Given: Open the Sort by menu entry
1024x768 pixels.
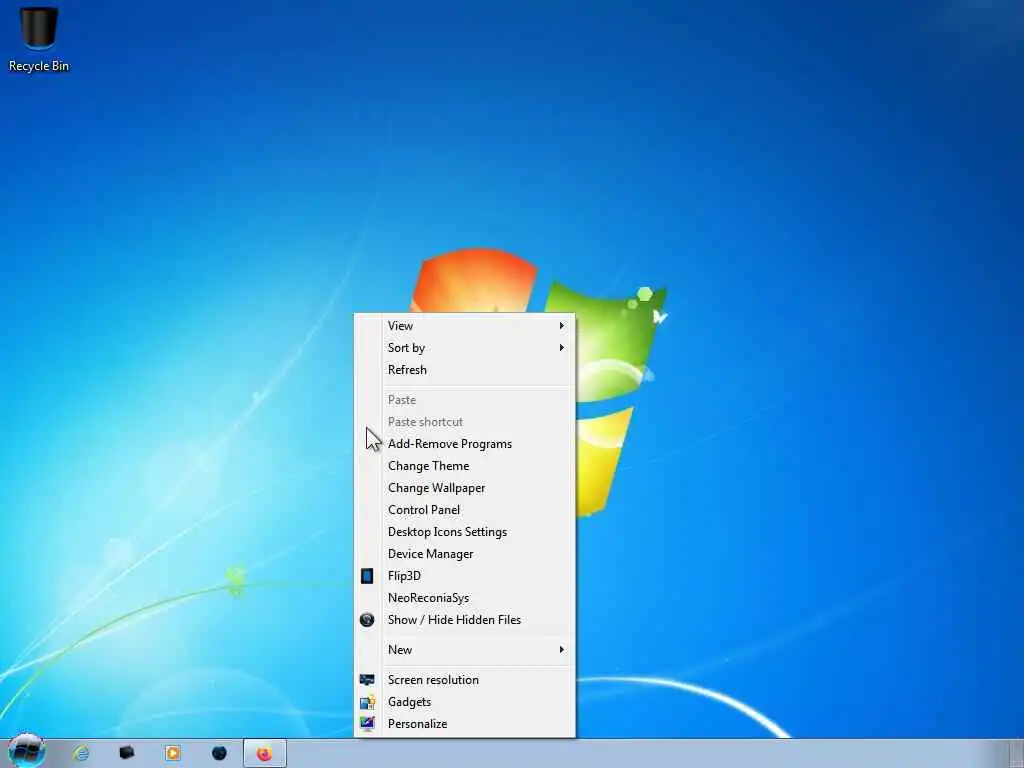Looking at the screenshot, I should [464, 347].
